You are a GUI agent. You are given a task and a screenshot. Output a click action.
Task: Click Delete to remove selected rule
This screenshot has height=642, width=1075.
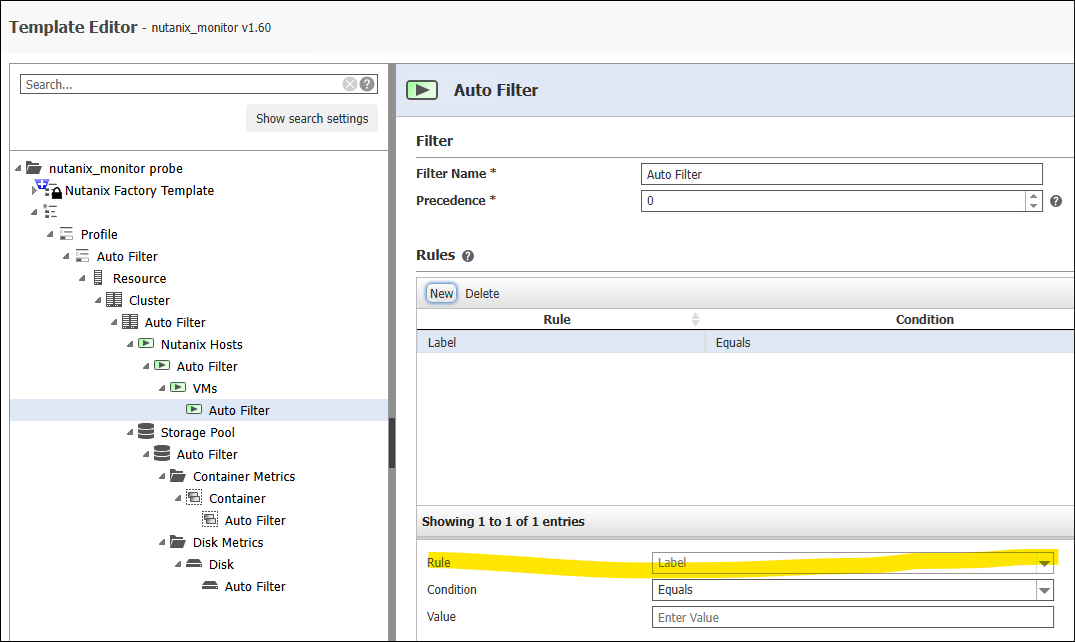[482, 294]
